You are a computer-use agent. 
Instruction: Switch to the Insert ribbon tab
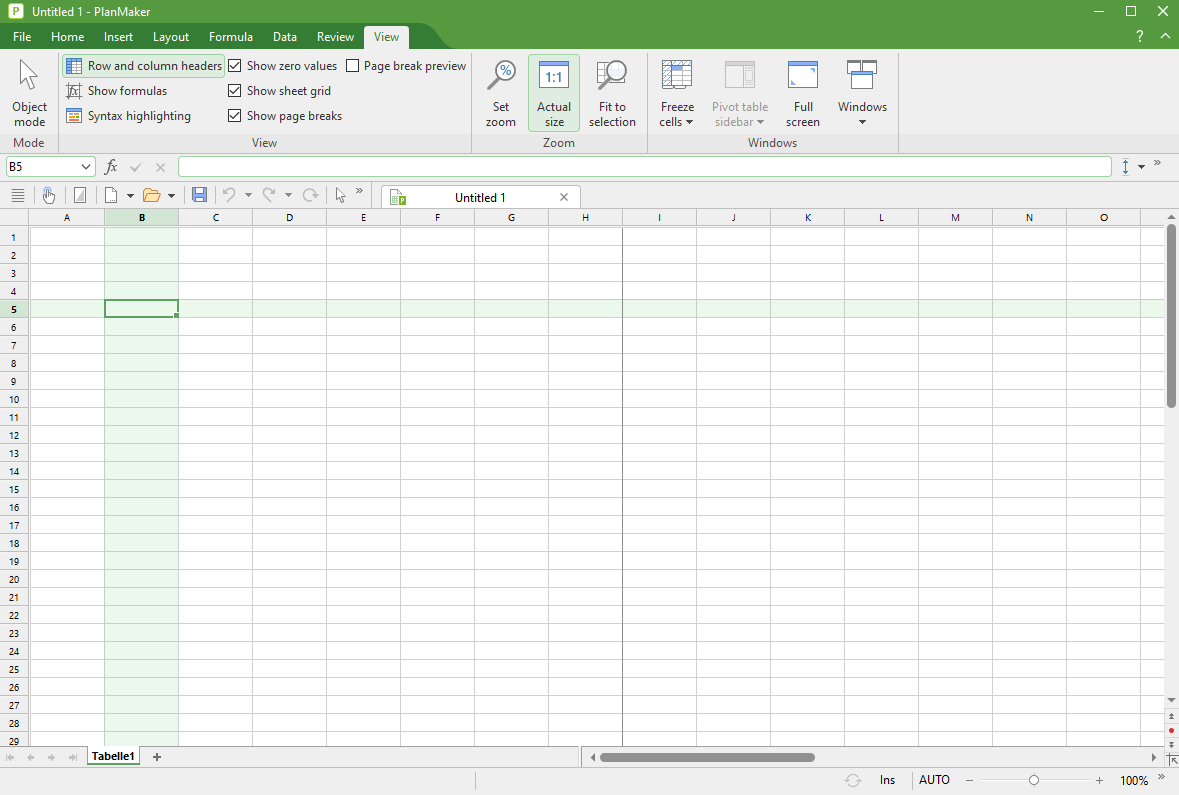click(x=118, y=37)
